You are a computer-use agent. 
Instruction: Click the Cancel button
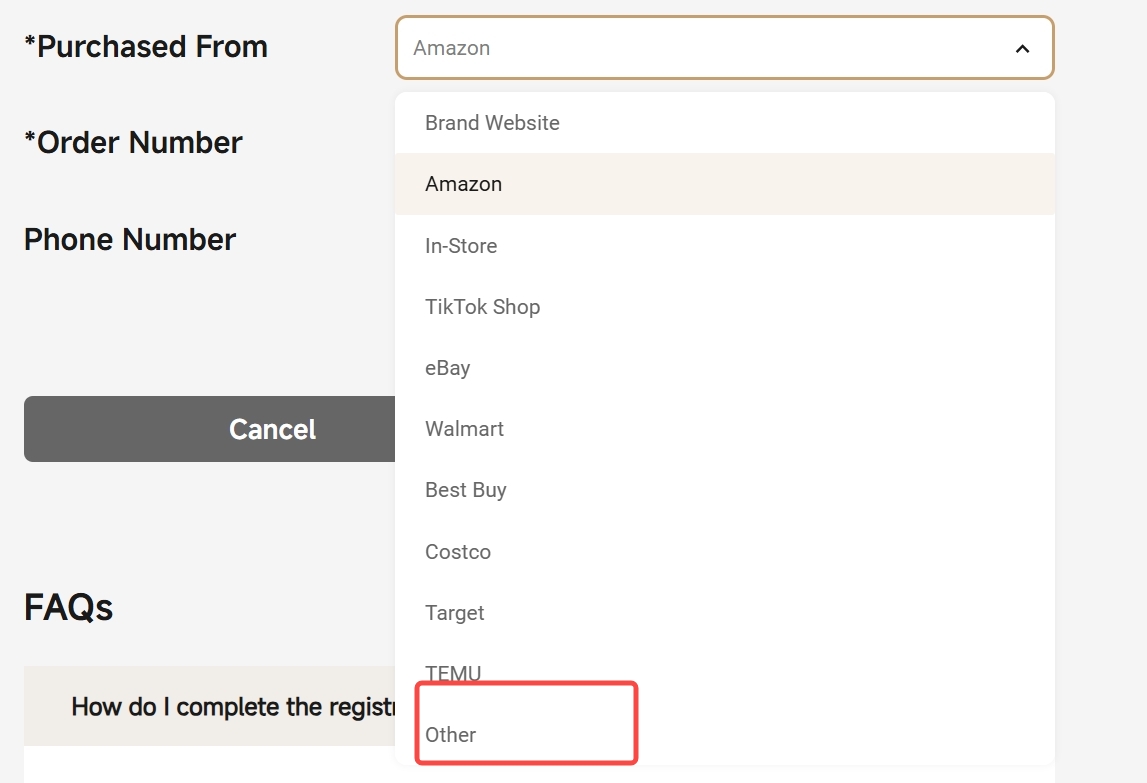209,429
